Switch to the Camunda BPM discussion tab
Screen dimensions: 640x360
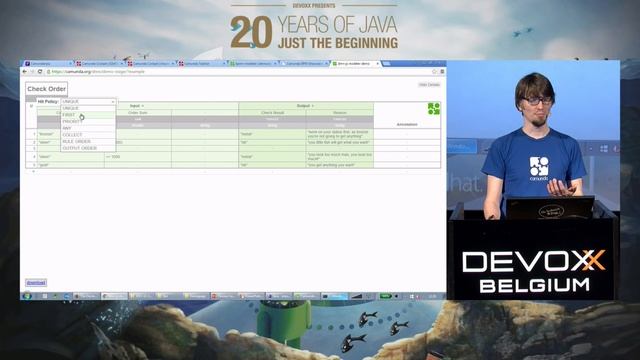coord(304,64)
